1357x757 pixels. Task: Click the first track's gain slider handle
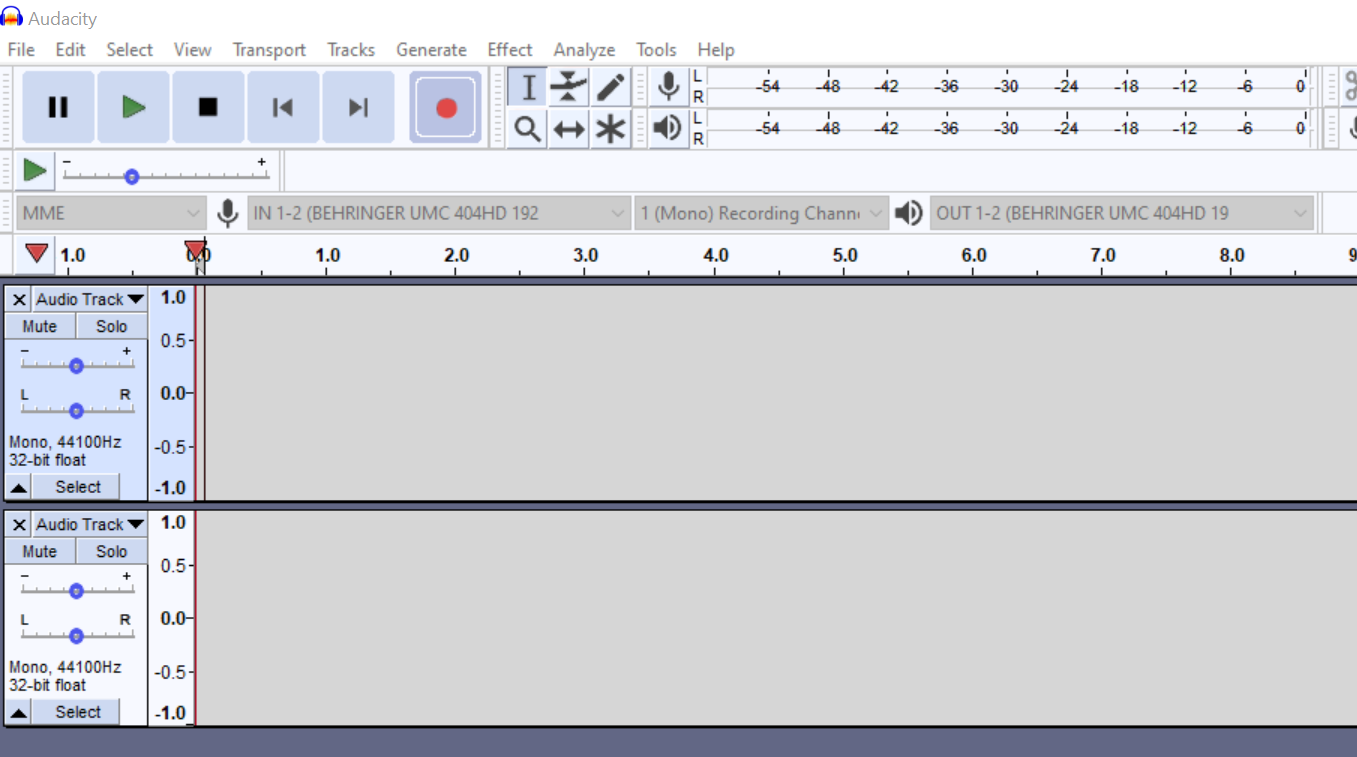[x=76, y=366]
